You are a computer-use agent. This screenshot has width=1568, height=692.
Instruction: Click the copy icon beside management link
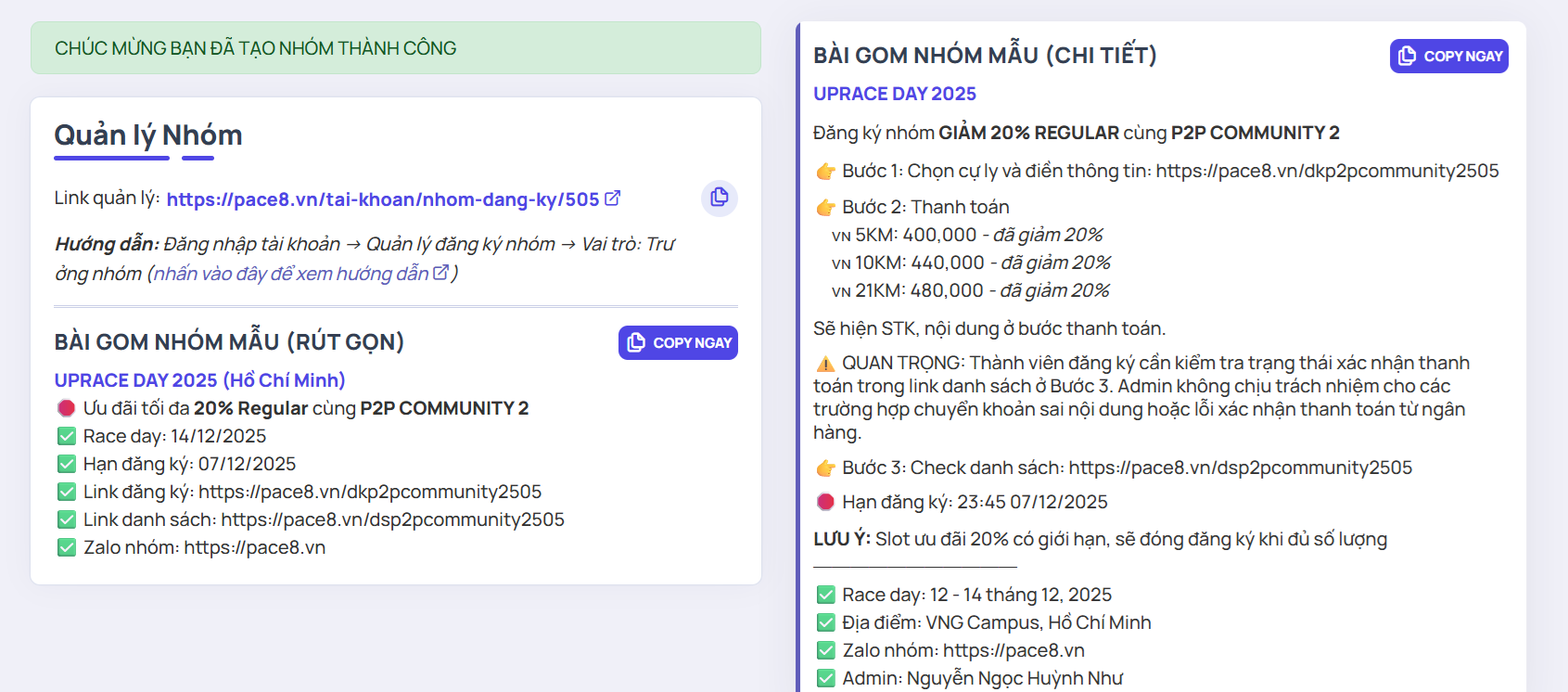(x=719, y=198)
